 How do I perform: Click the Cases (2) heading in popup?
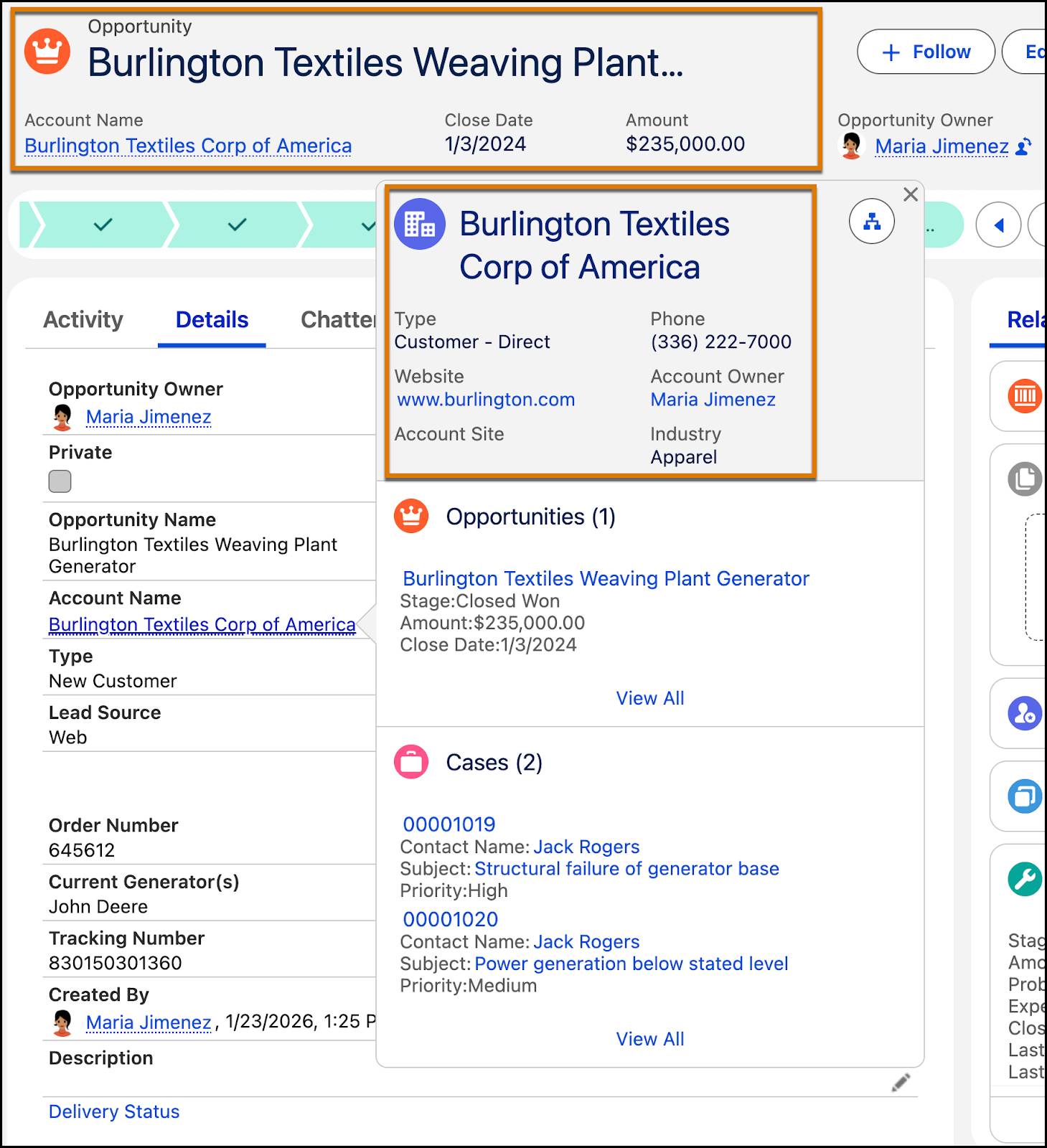[x=494, y=762]
